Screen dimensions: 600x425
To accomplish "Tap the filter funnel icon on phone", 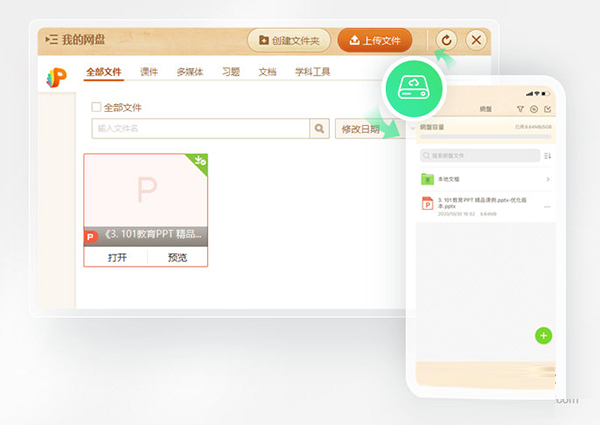I will pos(520,108).
